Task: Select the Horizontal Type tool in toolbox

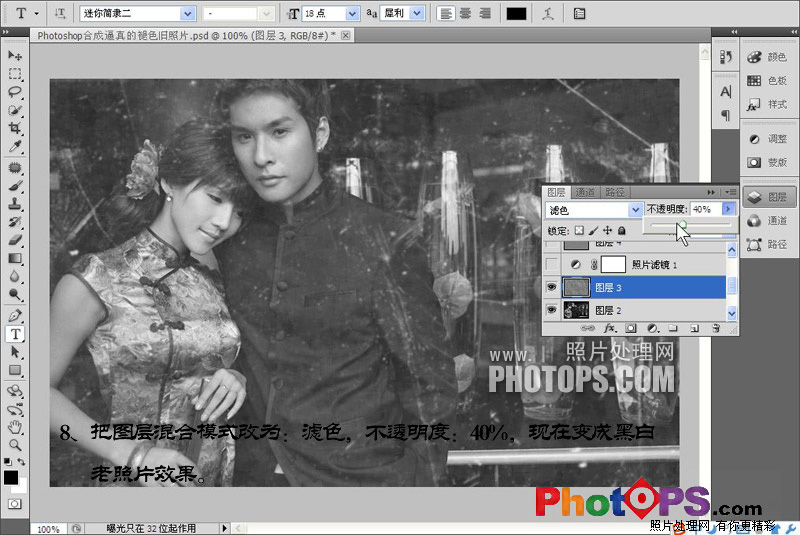Action: (15, 334)
